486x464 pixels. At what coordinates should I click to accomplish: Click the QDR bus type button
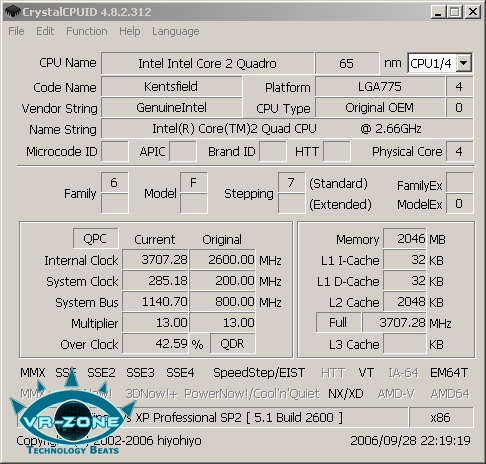click(x=233, y=343)
